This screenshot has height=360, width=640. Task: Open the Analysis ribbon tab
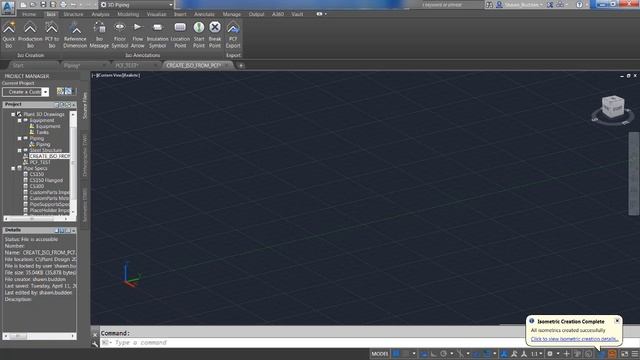tap(100, 14)
